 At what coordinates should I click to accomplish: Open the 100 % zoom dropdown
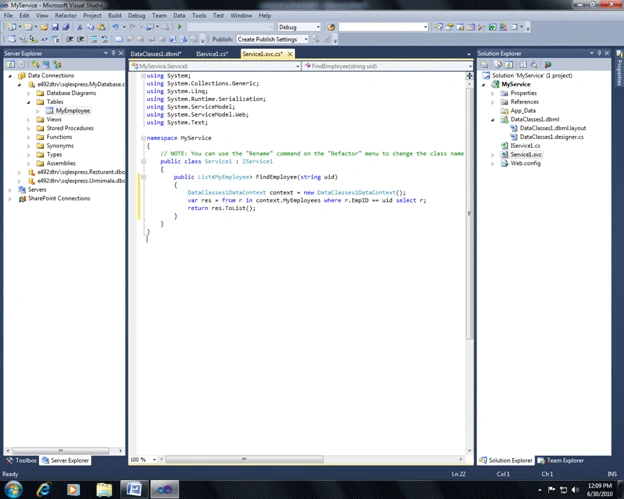click(x=154, y=460)
